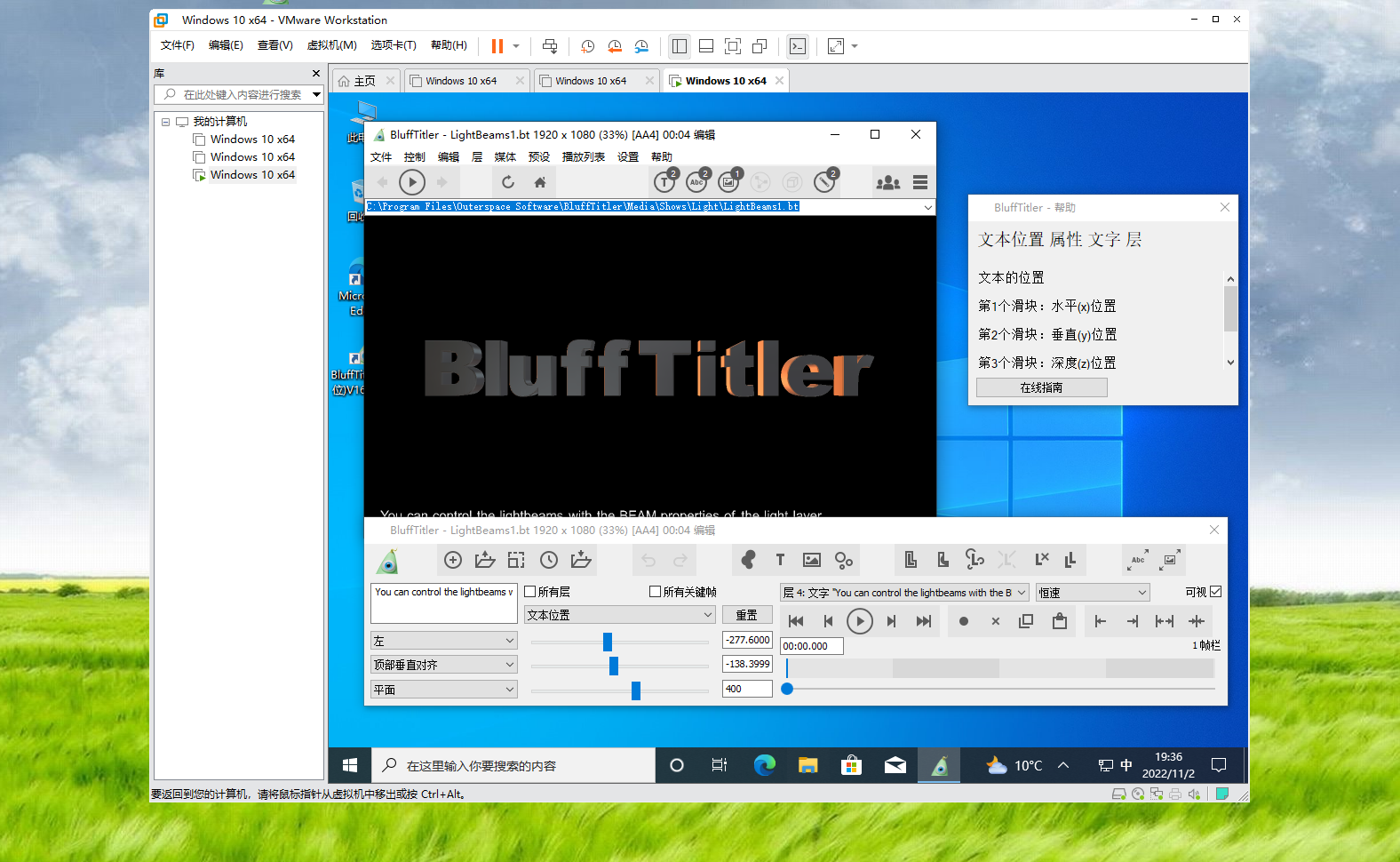The height and width of the screenshot is (862, 1400).
Task: Click the add new show plus icon
Action: [453, 560]
